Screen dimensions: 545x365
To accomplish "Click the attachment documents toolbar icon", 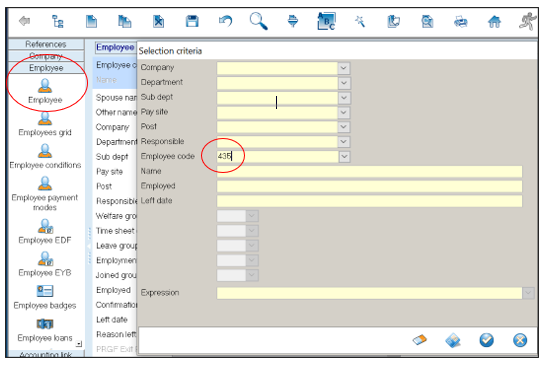I will coord(393,21).
